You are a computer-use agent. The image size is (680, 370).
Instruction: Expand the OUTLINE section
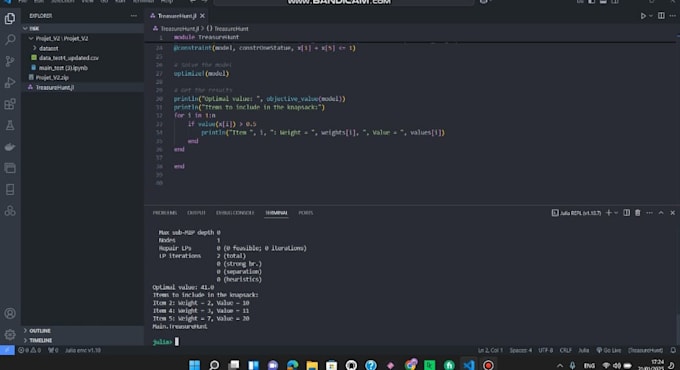pos(39,331)
